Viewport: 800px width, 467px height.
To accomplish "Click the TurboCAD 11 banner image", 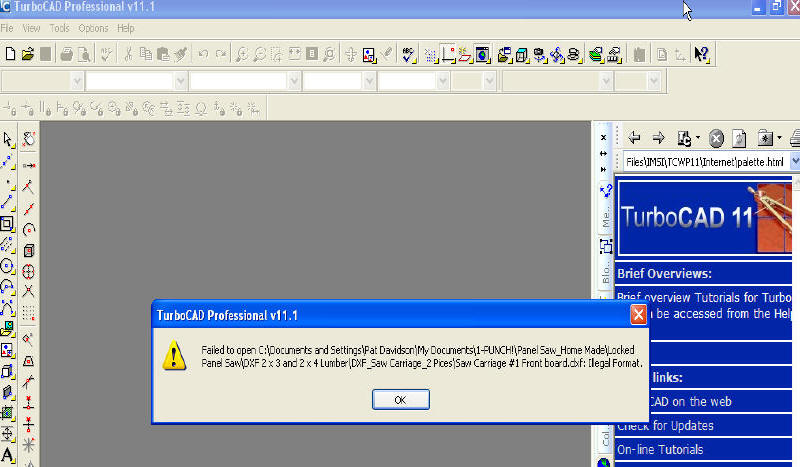I will [705, 217].
